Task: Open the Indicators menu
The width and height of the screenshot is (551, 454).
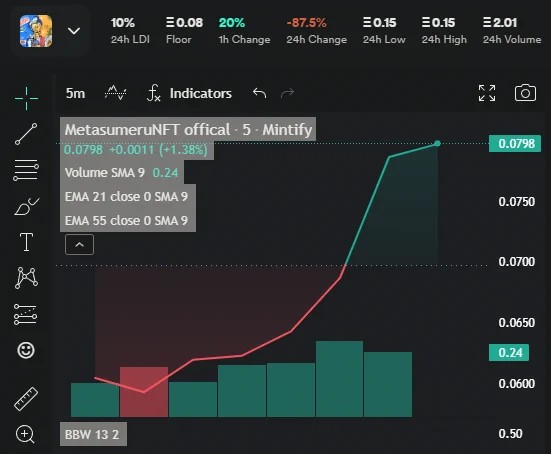Action: pyautogui.click(x=201, y=93)
